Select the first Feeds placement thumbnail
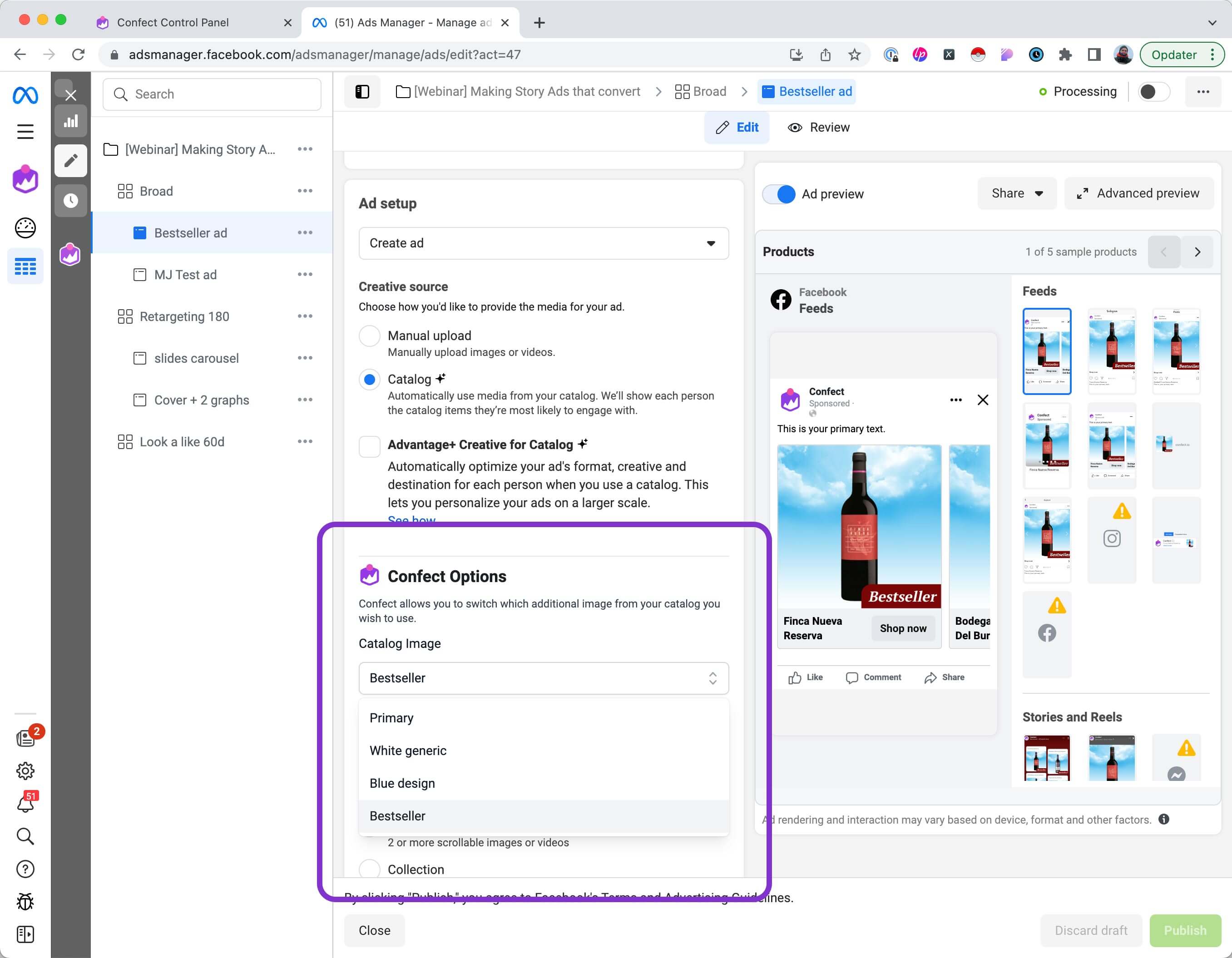 point(1046,351)
